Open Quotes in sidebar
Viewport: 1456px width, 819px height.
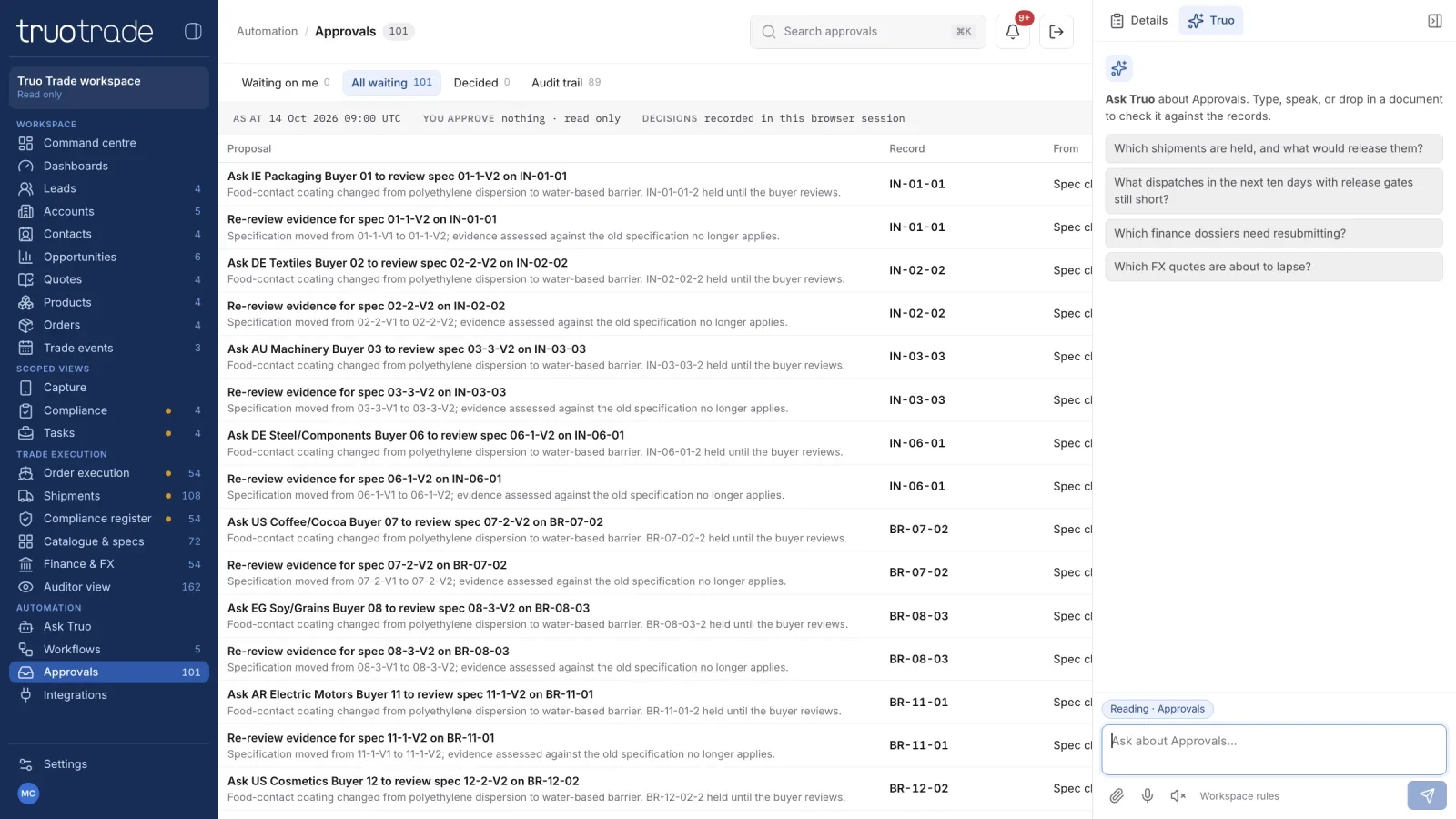[x=109, y=279]
